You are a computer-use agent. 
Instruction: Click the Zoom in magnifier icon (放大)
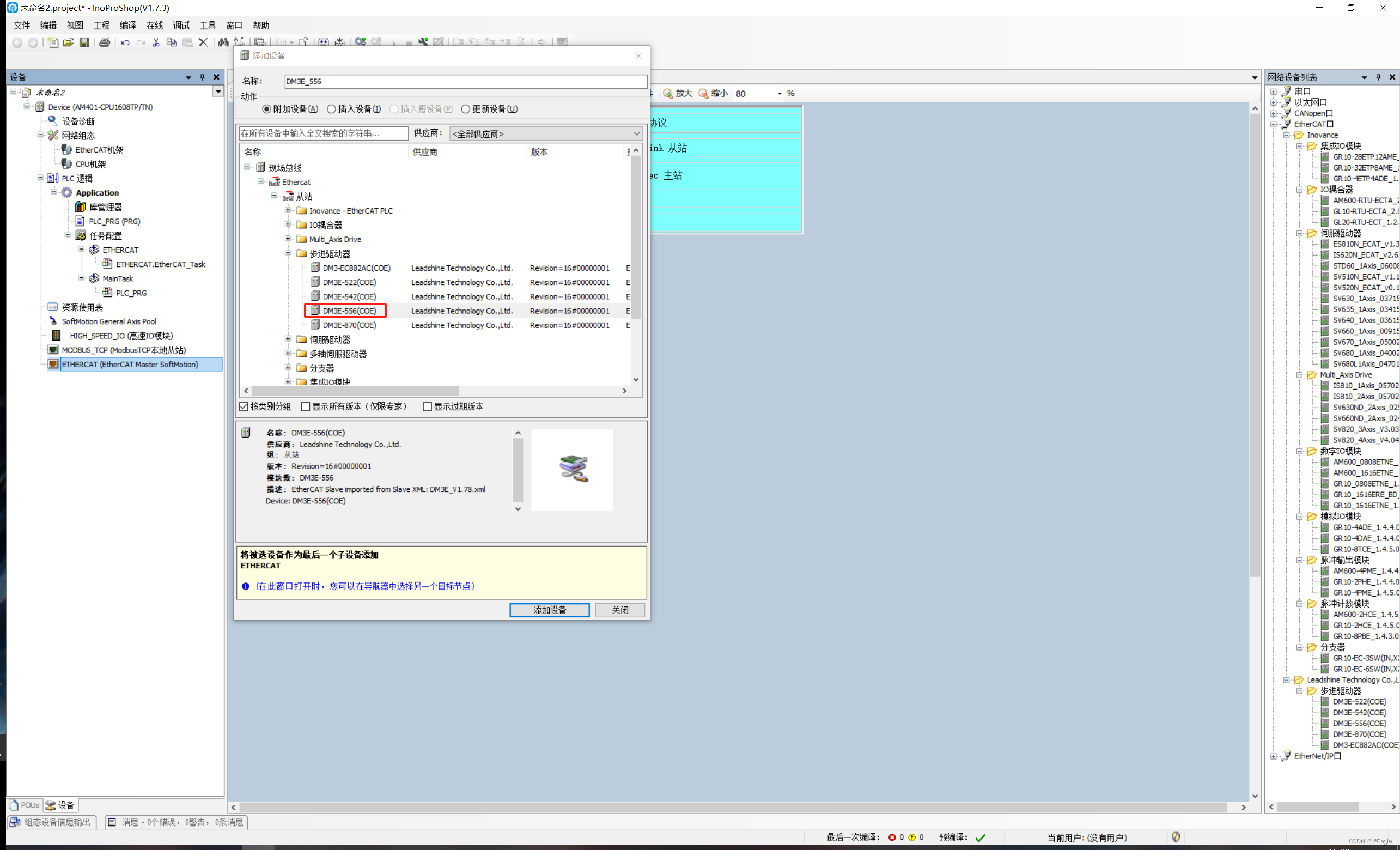coord(668,94)
